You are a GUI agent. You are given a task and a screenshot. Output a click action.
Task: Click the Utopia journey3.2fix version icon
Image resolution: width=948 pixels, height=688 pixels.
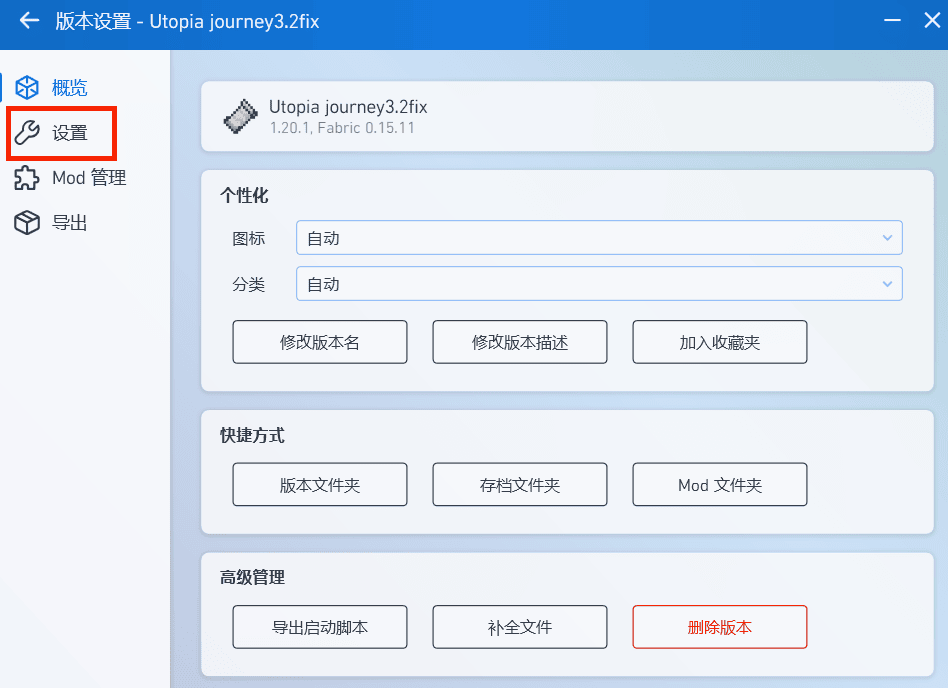pyautogui.click(x=241, y=116)
